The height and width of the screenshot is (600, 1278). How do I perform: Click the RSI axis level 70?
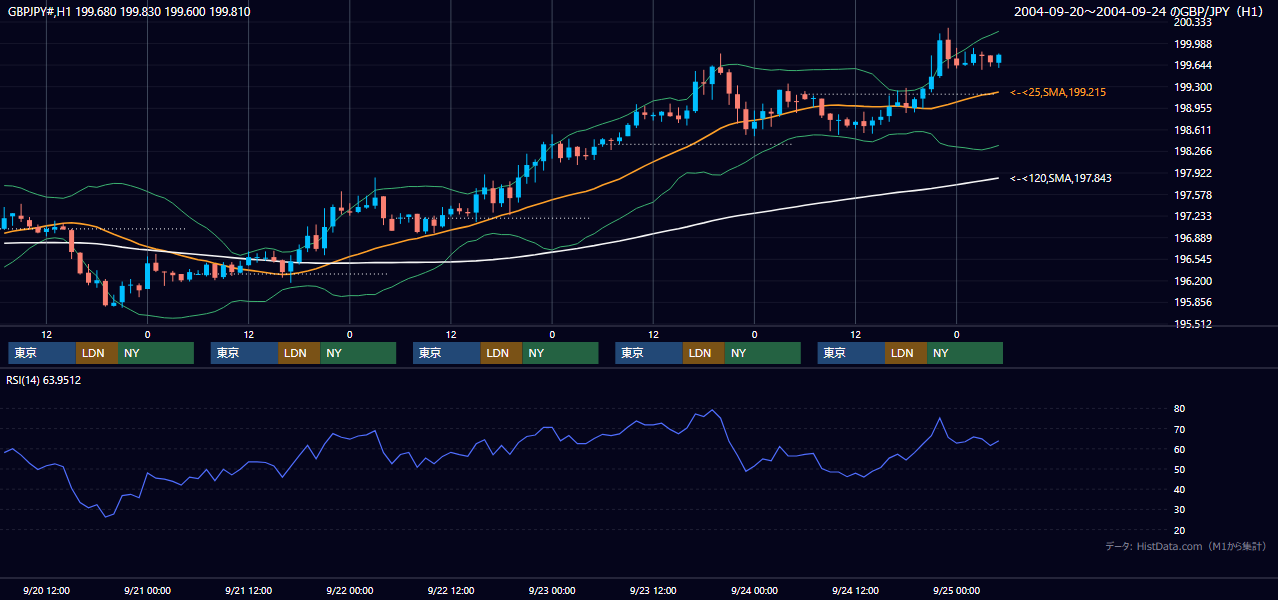point(1179,429)
